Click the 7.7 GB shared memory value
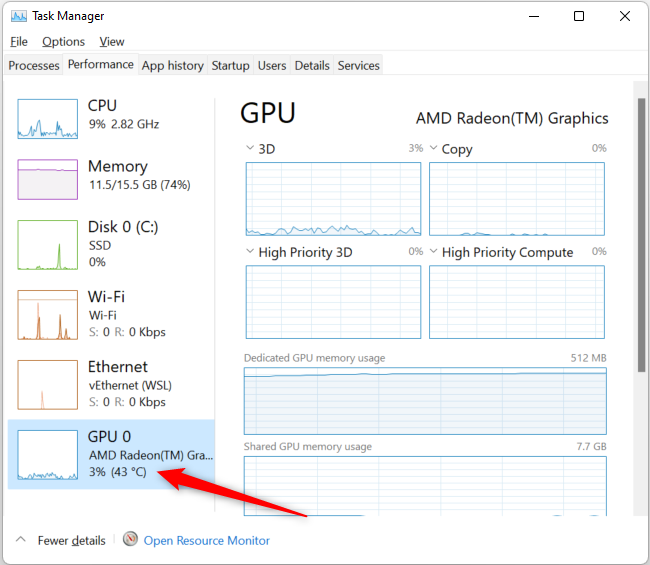650x565 pixels. point(591,446)
